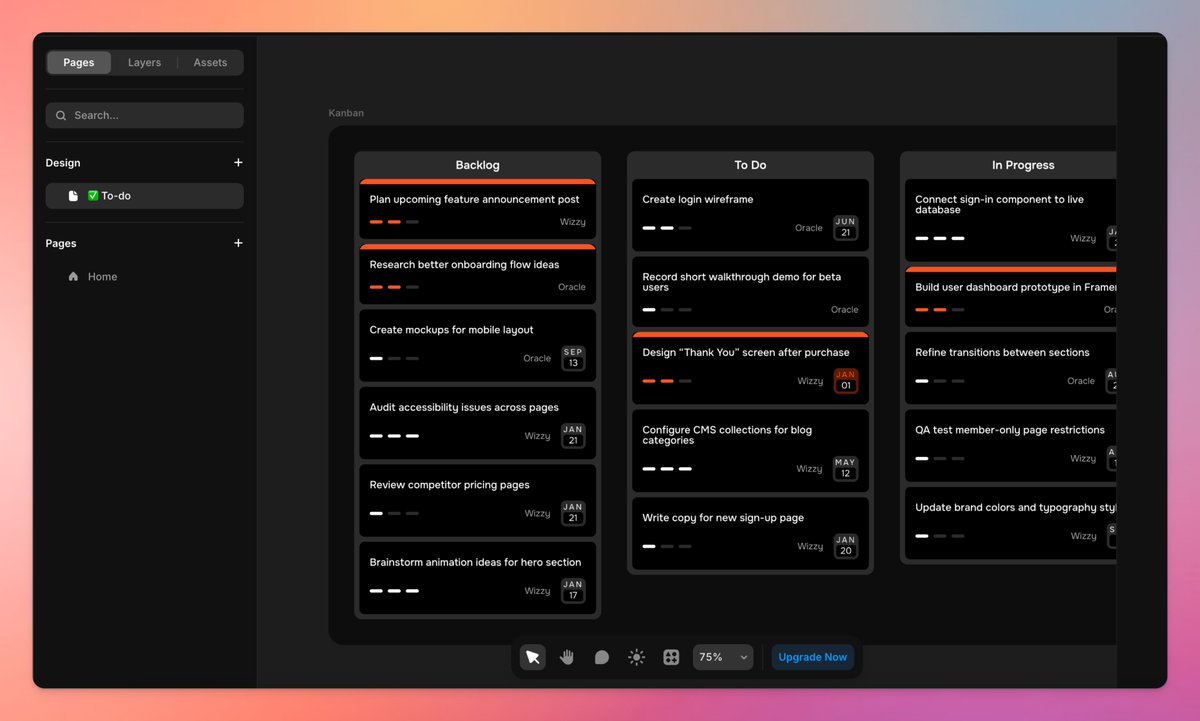Open the Insert panel icon
This screenshot has height=721, width=1200.
click(x=671, y=657)
